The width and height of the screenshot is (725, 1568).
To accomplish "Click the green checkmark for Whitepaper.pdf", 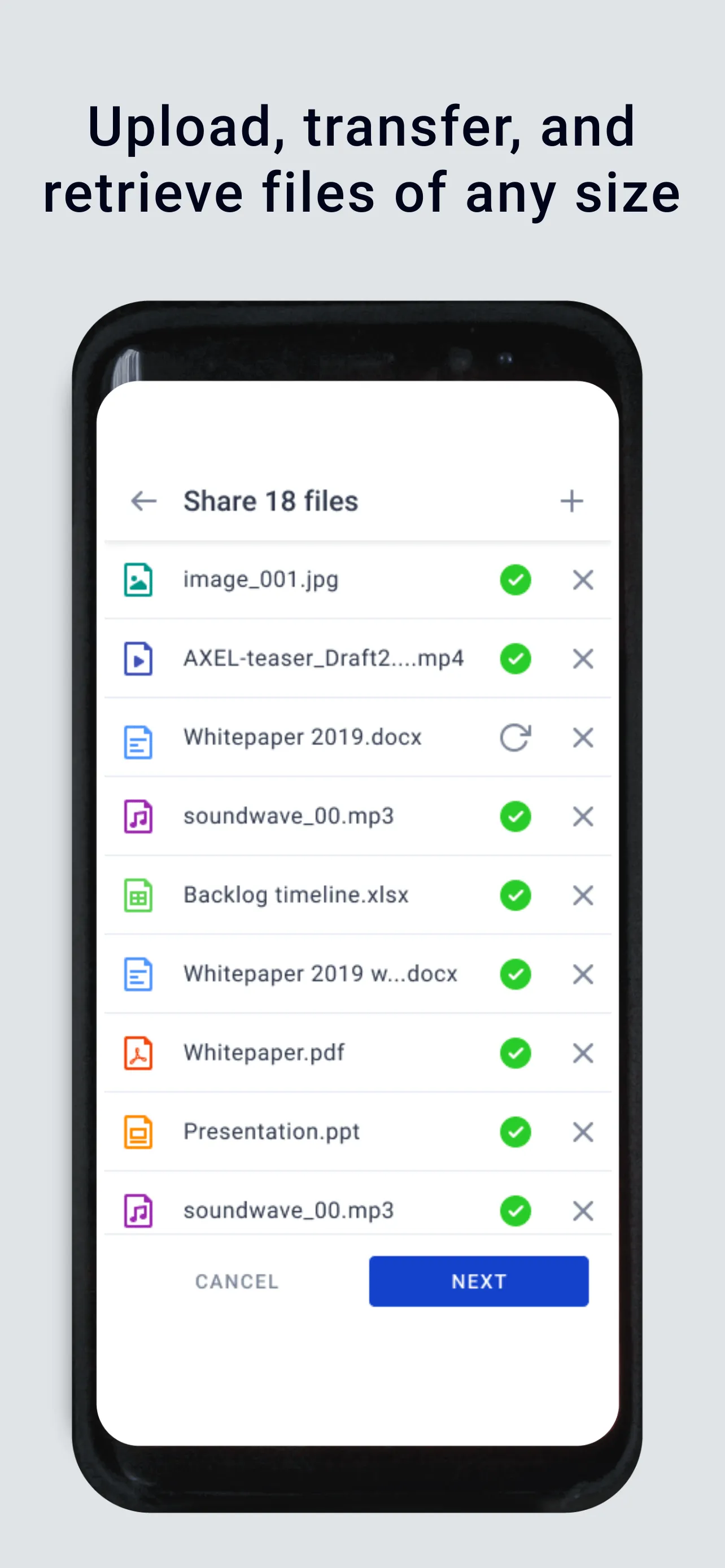I will 516,1053.
